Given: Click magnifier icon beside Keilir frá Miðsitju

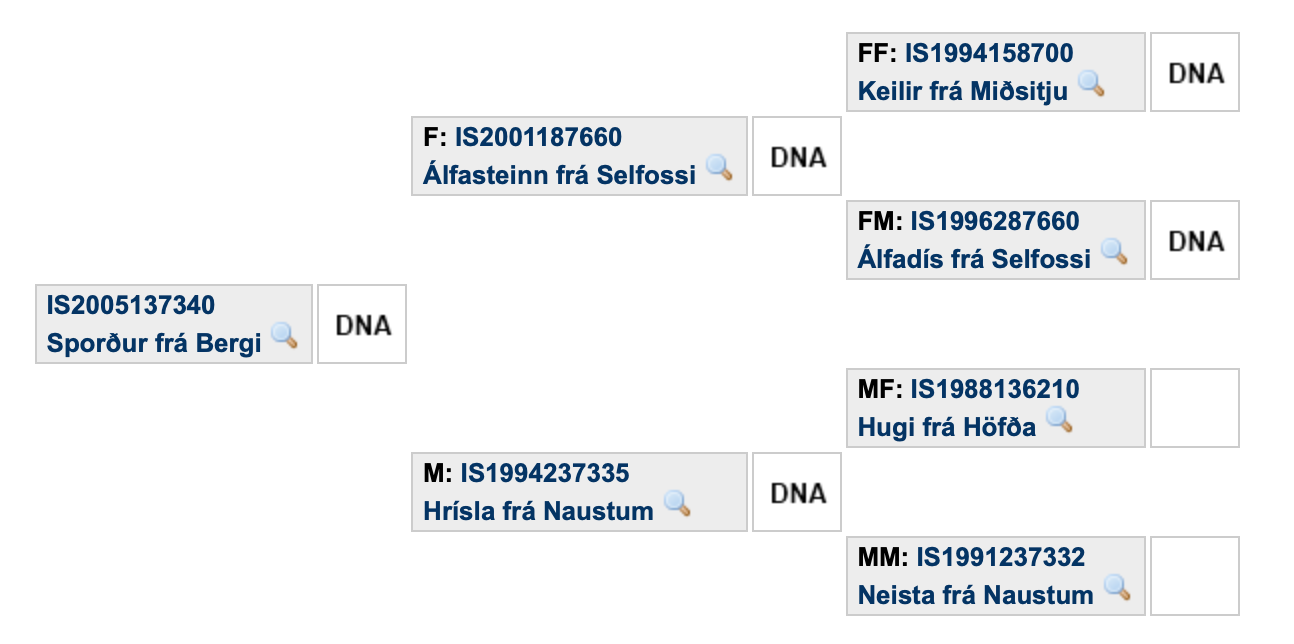Looking at the screenshot, I should pos(1091,83).
